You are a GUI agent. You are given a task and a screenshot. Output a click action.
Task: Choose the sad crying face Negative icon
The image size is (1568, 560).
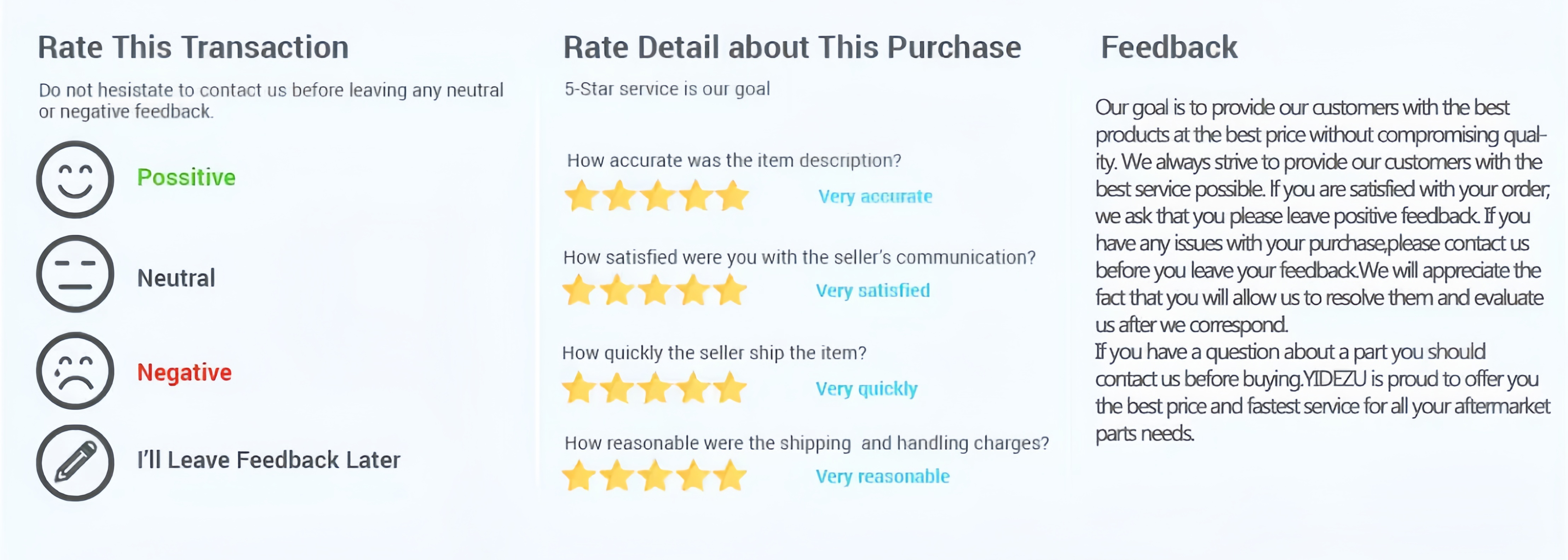(75, 371)
